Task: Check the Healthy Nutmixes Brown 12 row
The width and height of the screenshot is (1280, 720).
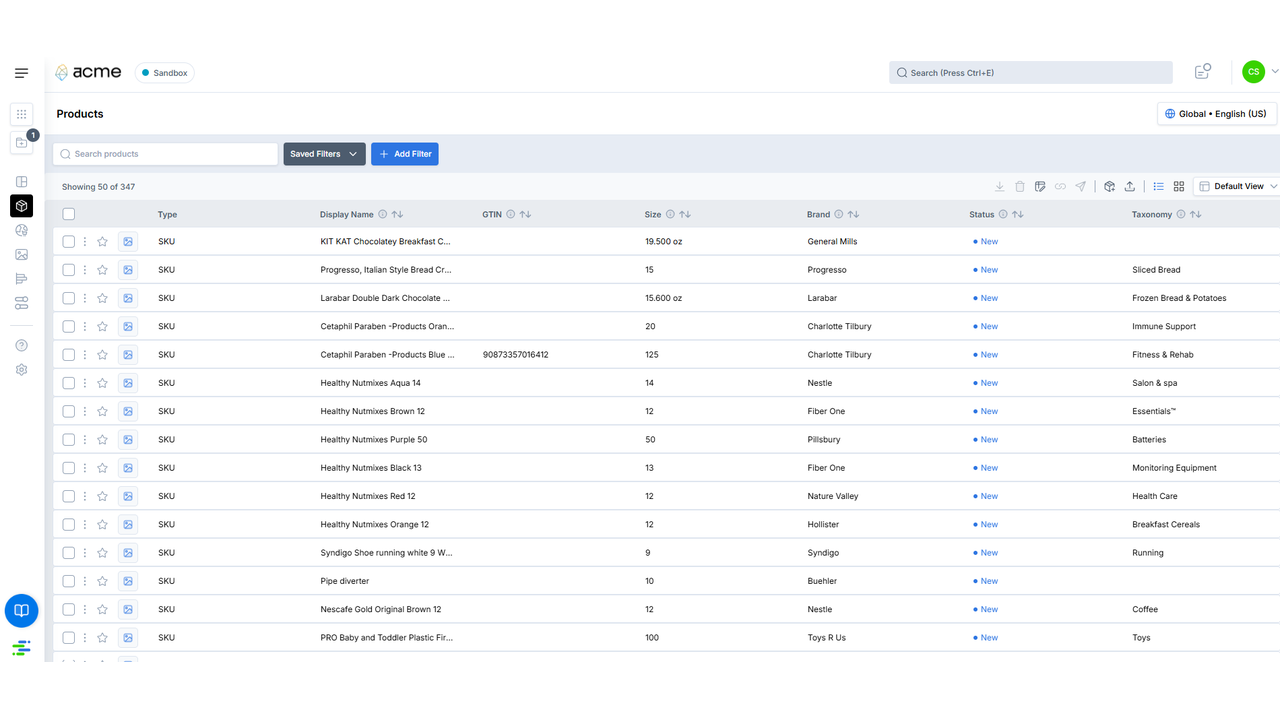Action: click(x=68, y=411)
